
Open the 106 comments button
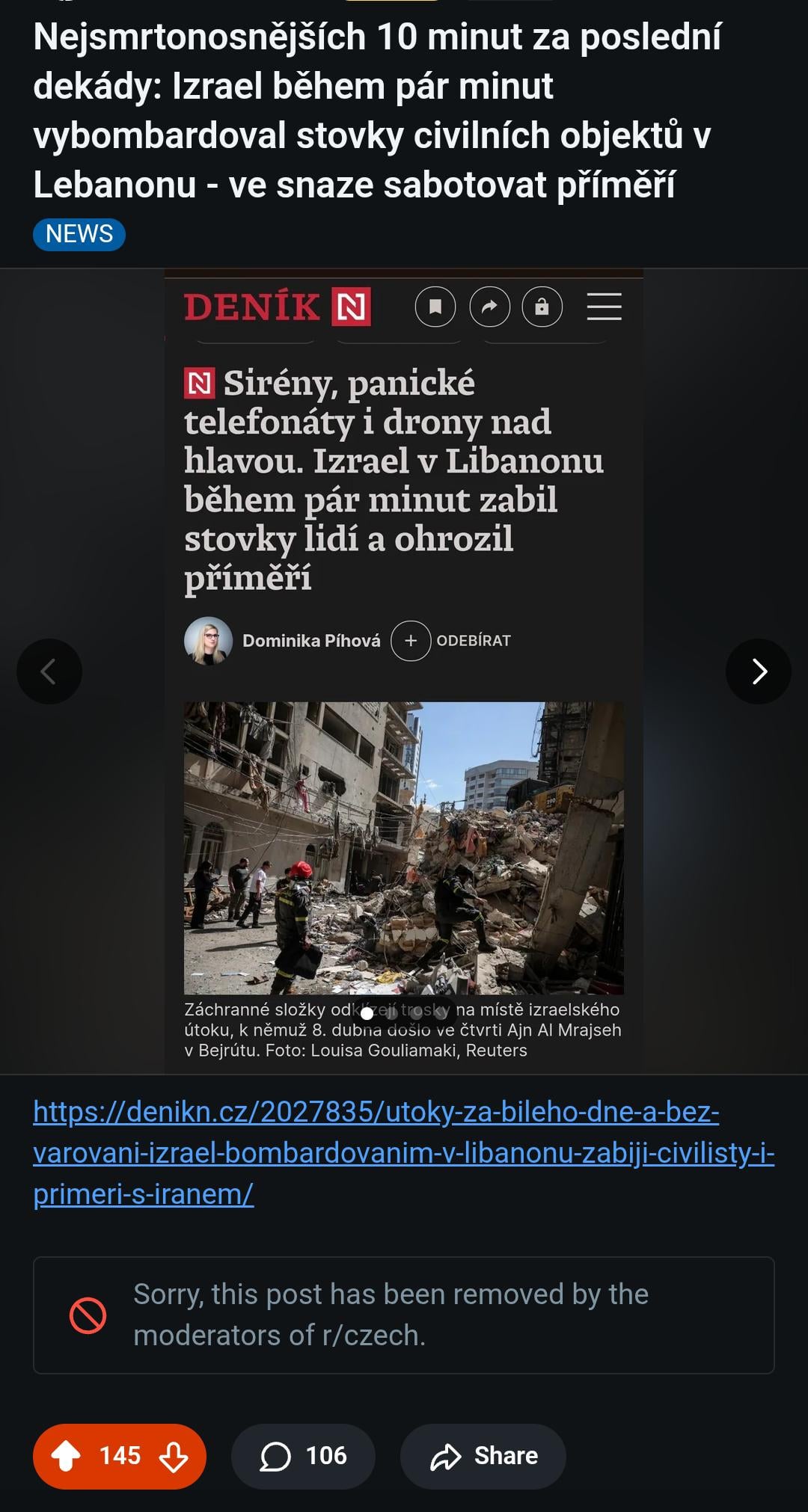point(303,1456)
